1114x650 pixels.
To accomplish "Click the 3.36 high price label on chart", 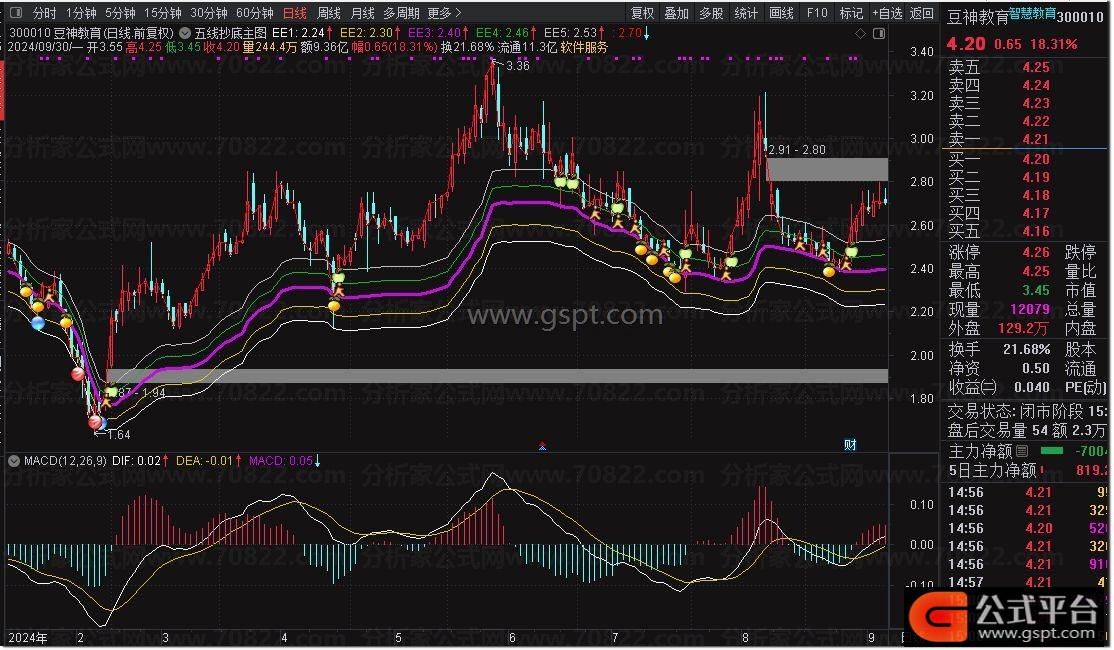I will [517, 65].
